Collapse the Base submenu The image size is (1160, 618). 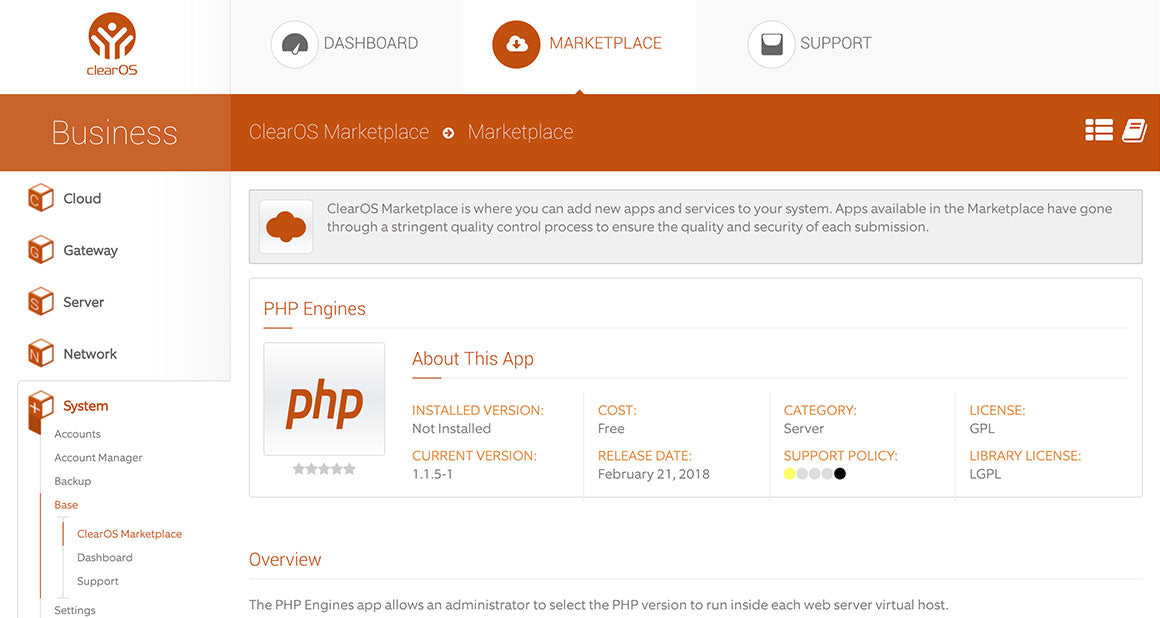[66, 505]
